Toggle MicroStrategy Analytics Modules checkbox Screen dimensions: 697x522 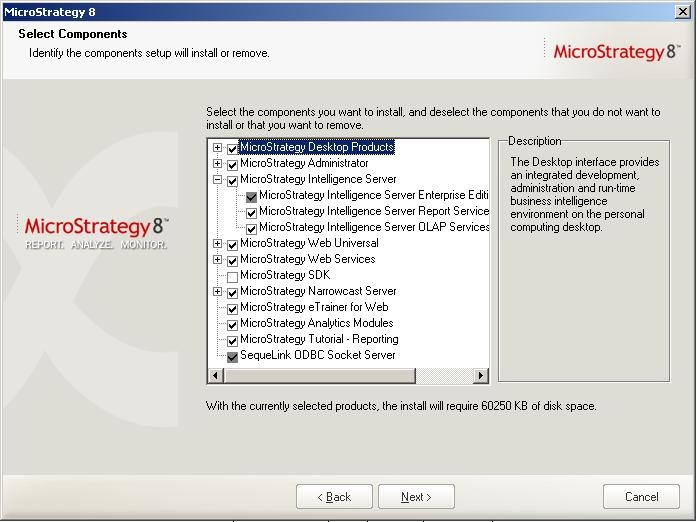coord(232,324)
